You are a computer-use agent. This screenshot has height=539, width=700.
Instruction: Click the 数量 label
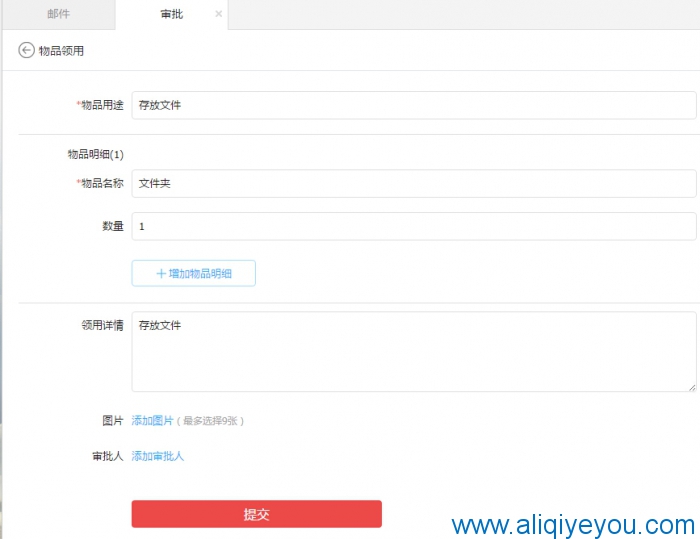click(x=113, y=226)
